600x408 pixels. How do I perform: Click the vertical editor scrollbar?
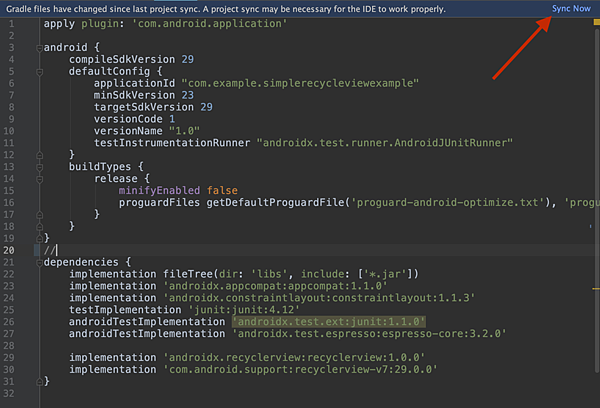pyautogui.click(x=597, y=199)
